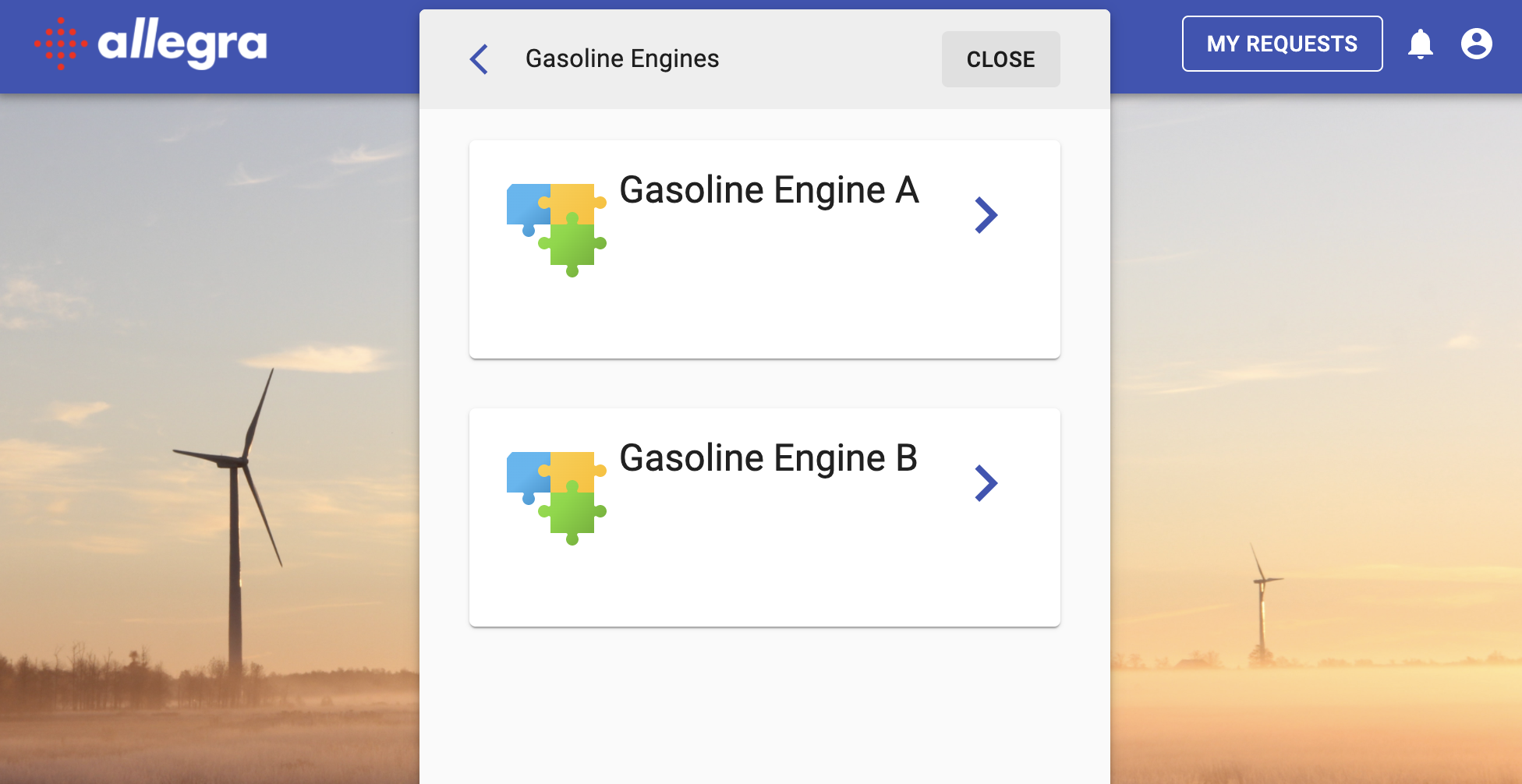Click the allegra wordmark in the header

[182, 44]
